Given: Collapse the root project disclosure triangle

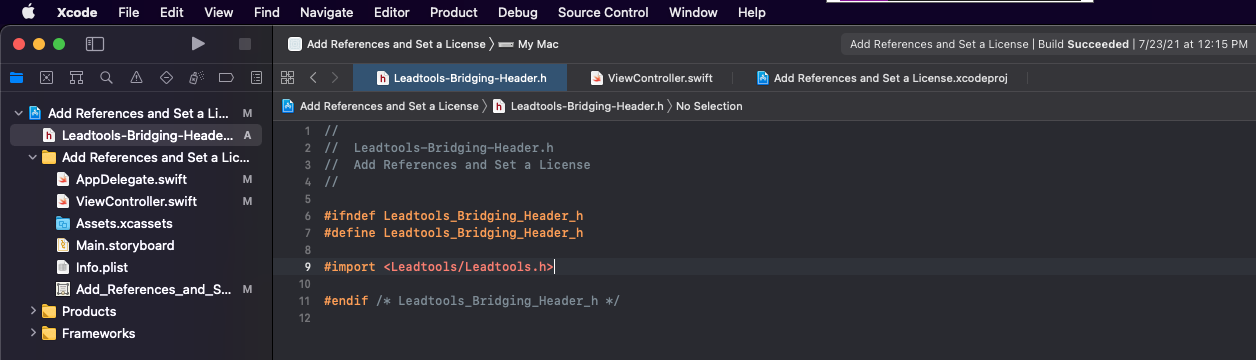Looking at the screenshot, I should [x=18, y=113].
